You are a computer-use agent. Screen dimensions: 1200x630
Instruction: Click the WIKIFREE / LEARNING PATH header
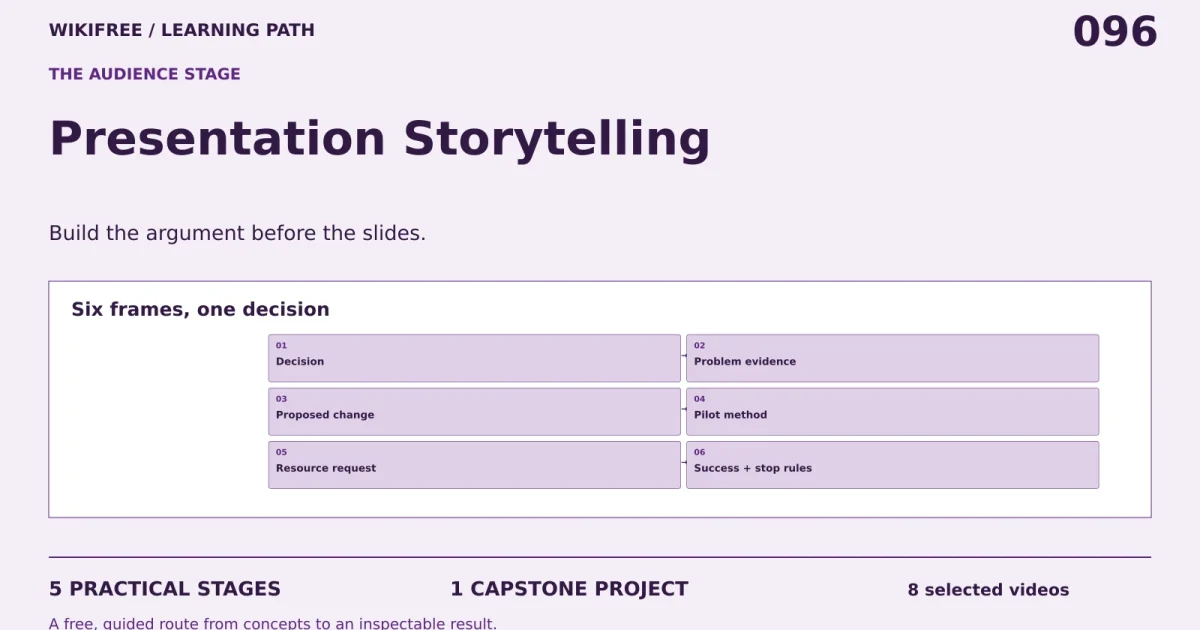(182, 30)
